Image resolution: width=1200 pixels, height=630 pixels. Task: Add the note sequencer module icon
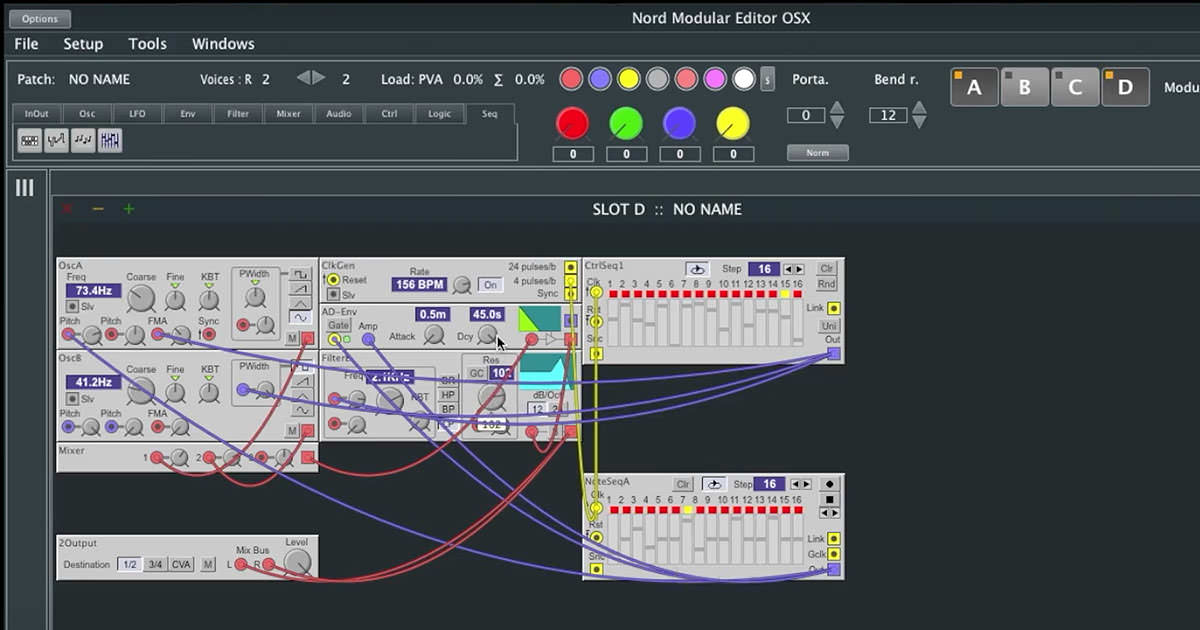(x=84, y=141)
